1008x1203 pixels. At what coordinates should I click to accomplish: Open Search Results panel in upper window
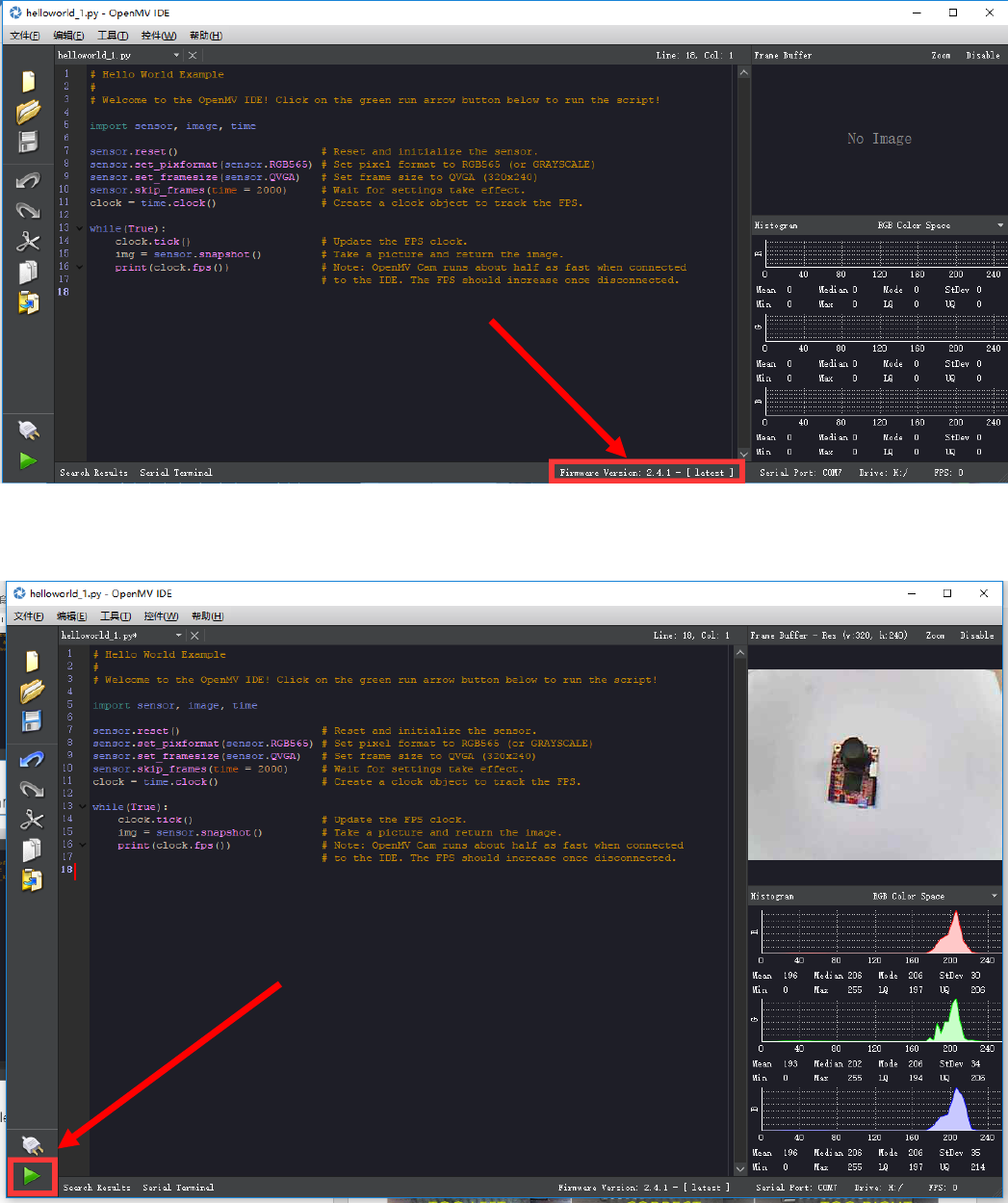tap(93, 473)
